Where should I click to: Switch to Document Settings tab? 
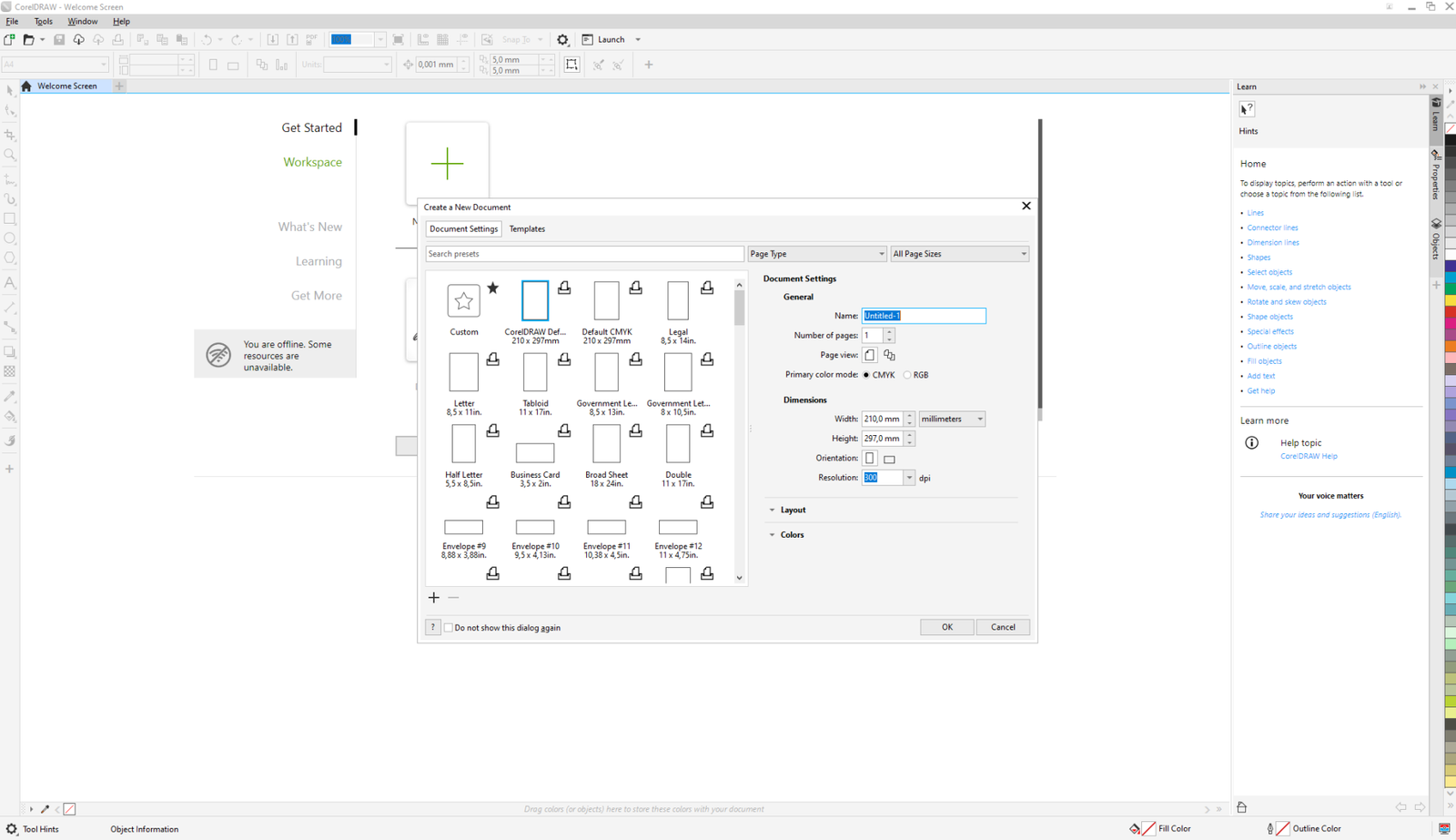pos(463,229)
